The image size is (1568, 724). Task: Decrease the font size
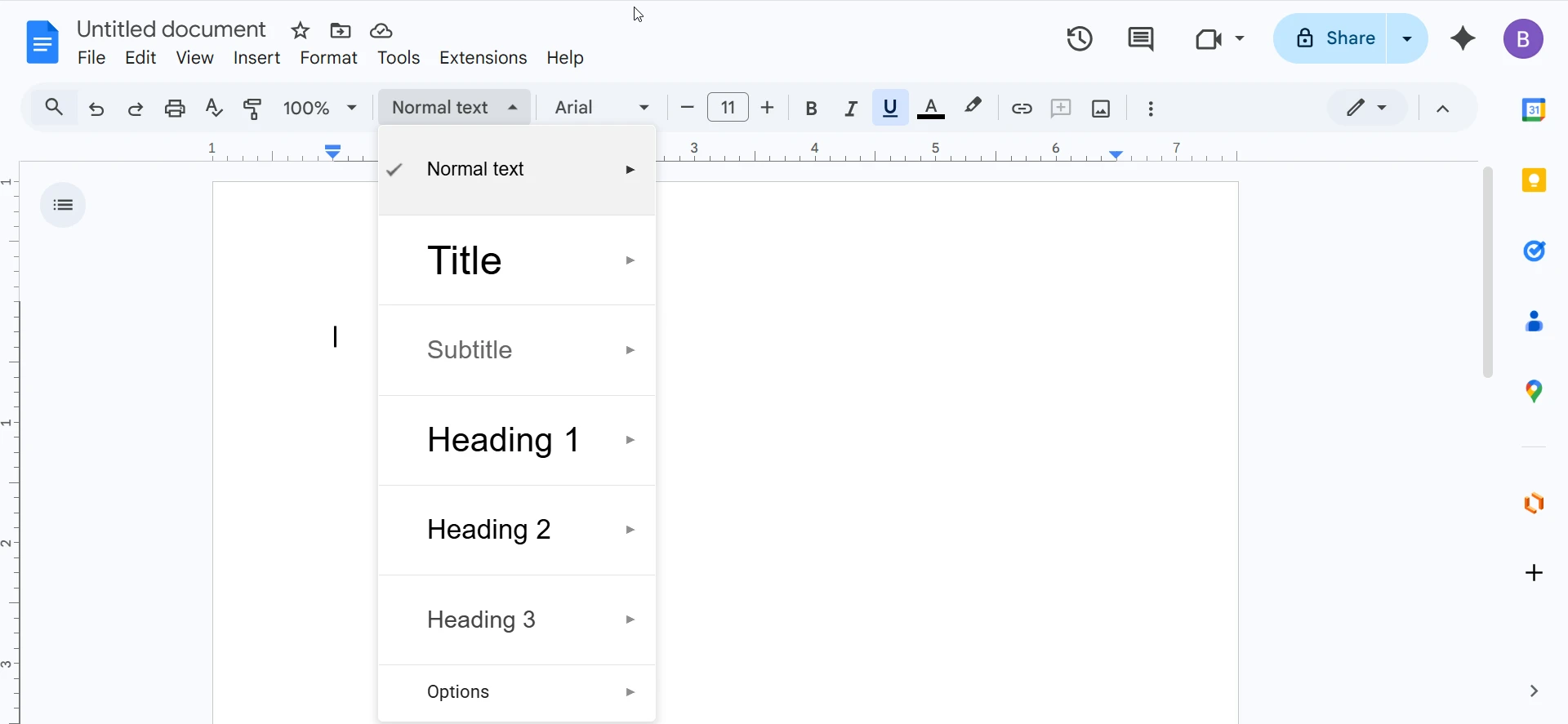[x=688, y=108]
